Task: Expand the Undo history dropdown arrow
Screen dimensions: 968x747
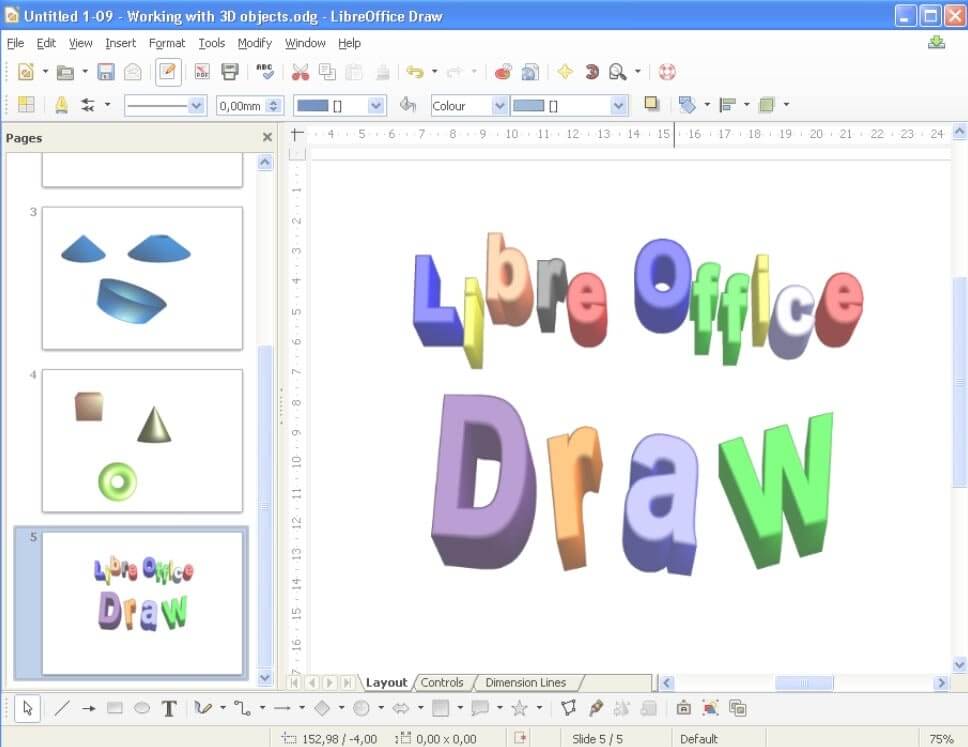Action: point(434,72)
